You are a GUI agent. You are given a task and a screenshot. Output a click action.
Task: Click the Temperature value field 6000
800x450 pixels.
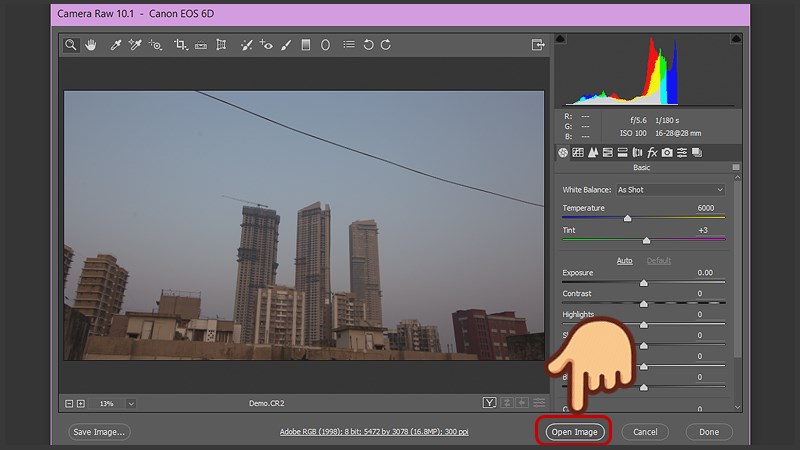(706, 208)
